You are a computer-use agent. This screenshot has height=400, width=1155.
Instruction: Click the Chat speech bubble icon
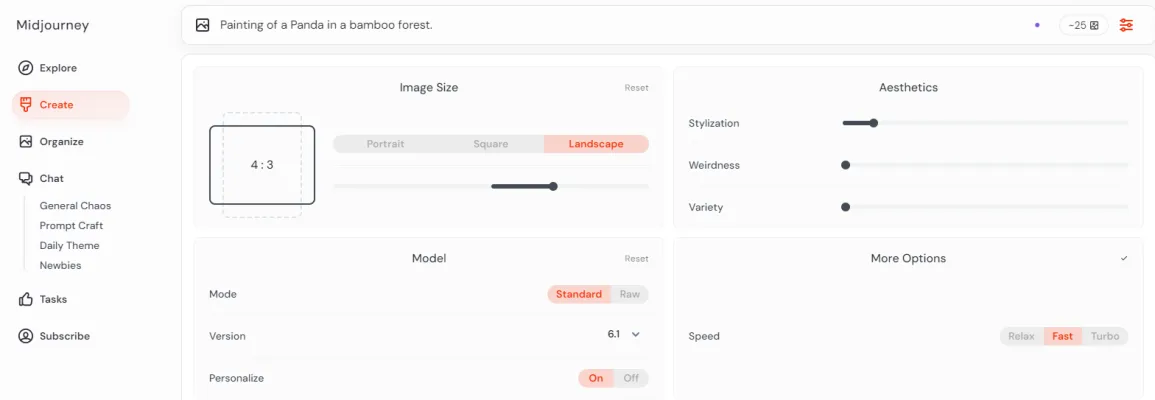click(x=26, y=179)
